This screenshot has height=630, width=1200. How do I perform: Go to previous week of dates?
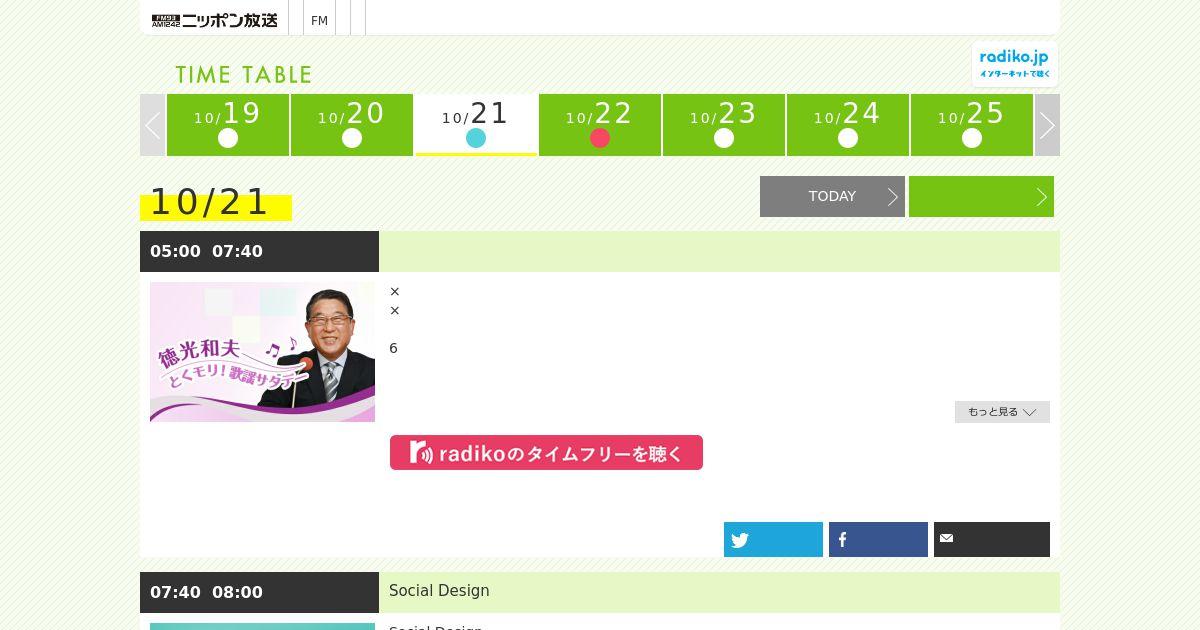tap(153, 125)
